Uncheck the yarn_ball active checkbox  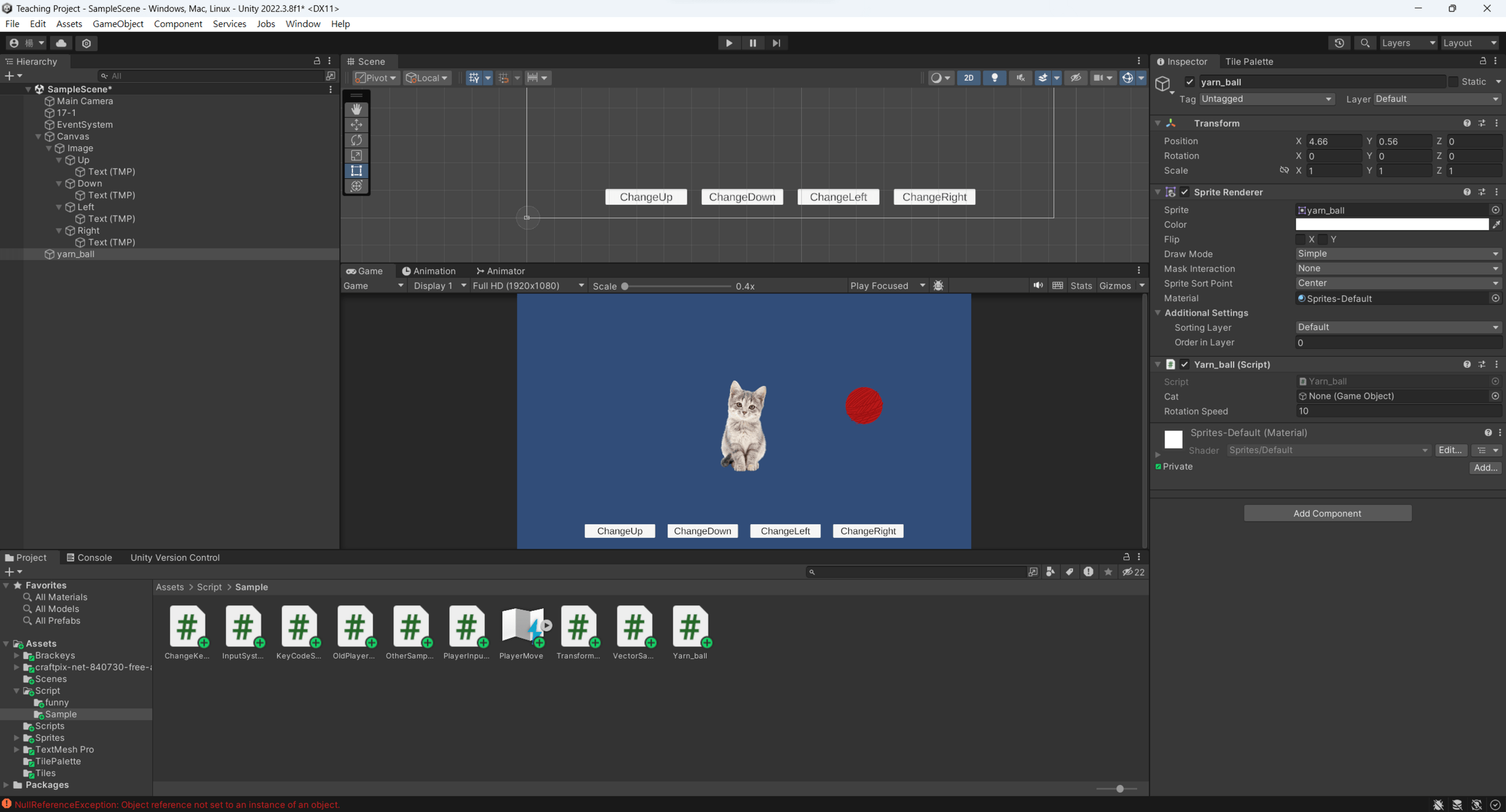pos(1189,82)
